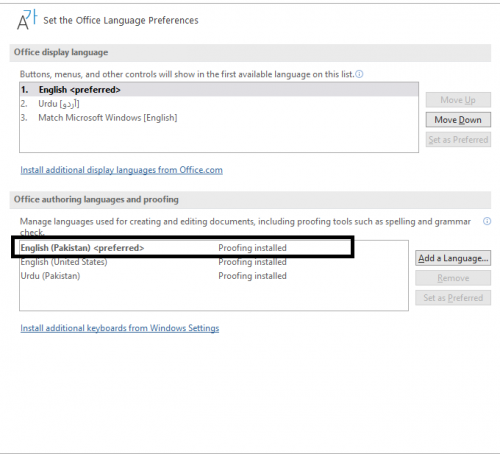Image resolution: width=500 pixels, height=454 pixels.
Task: Click the Add a Language button
Action: tap(453, 258)
